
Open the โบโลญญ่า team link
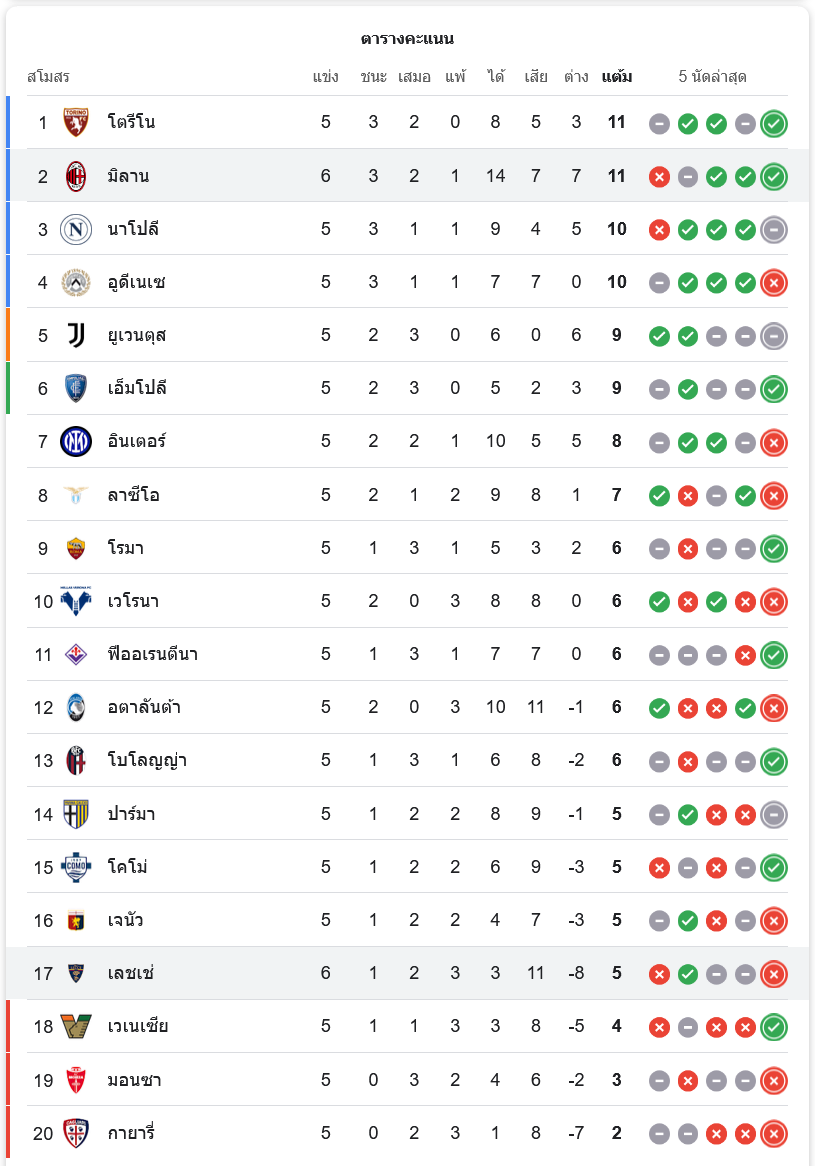click(147, 760)
